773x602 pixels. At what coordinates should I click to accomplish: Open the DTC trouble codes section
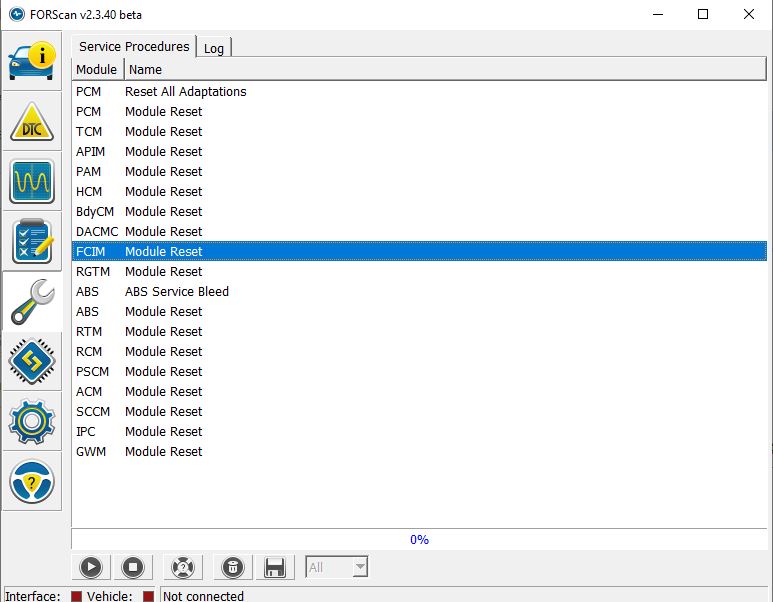pyautogui.click(x=32, y=121)
